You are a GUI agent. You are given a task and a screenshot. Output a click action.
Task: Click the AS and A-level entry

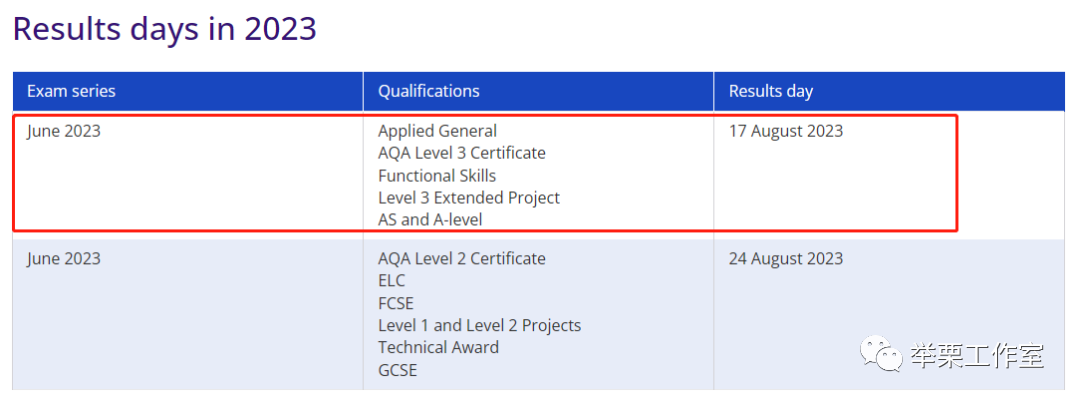tap(430, 220)
